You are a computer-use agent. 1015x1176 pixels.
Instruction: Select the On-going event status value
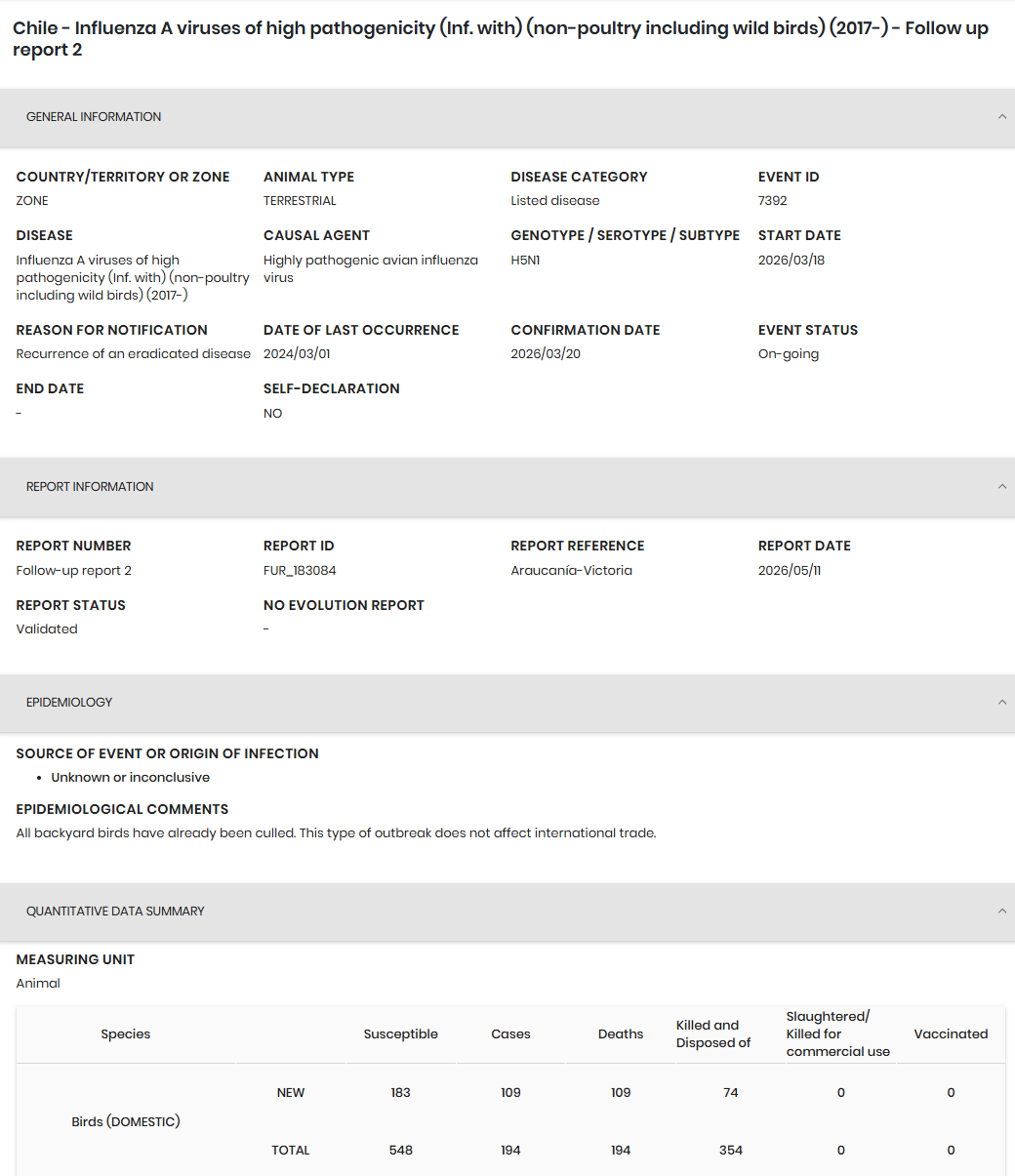[x=789, y=354]
